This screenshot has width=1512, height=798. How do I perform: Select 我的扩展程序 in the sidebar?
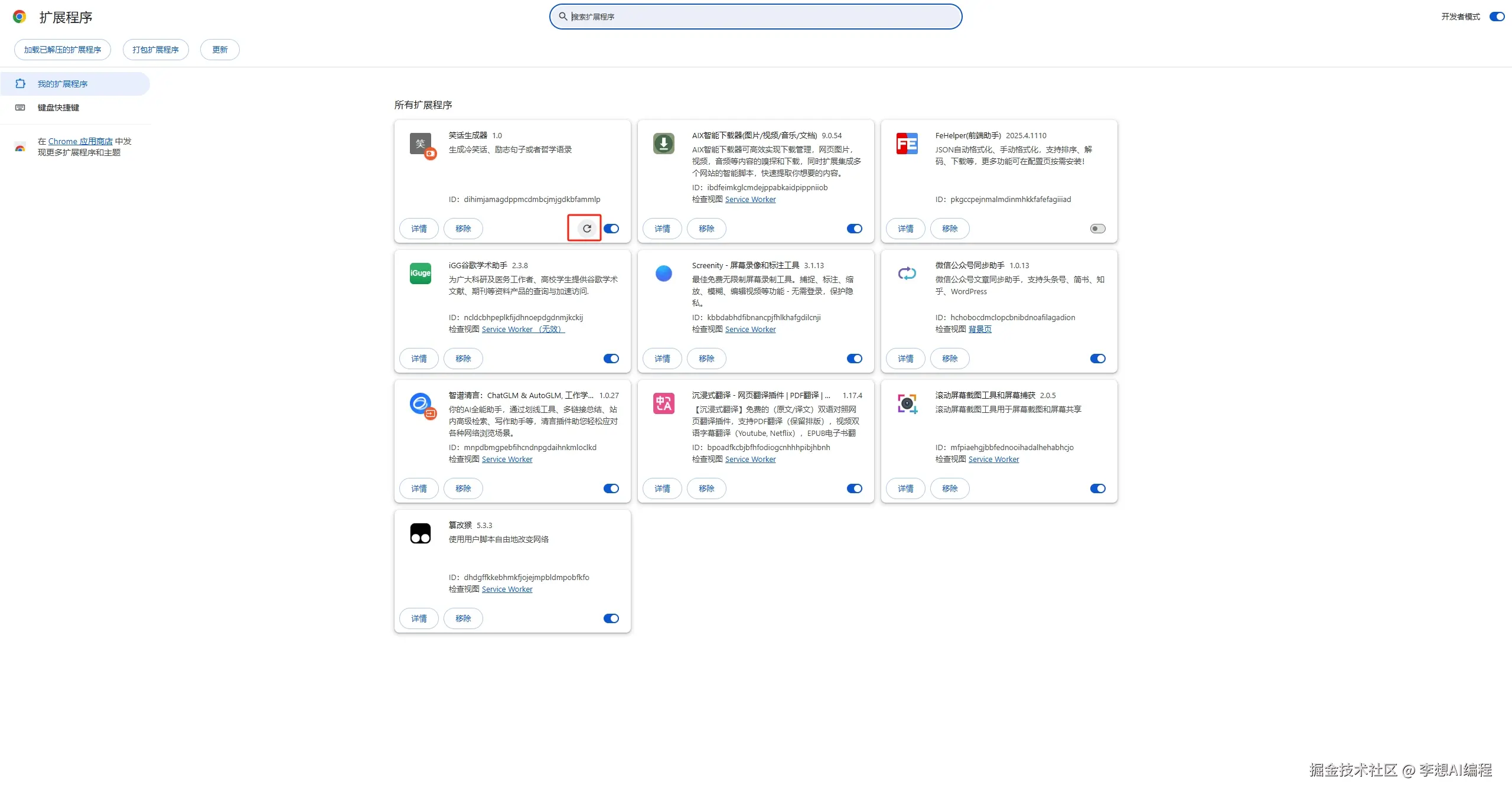coord(63,84)
